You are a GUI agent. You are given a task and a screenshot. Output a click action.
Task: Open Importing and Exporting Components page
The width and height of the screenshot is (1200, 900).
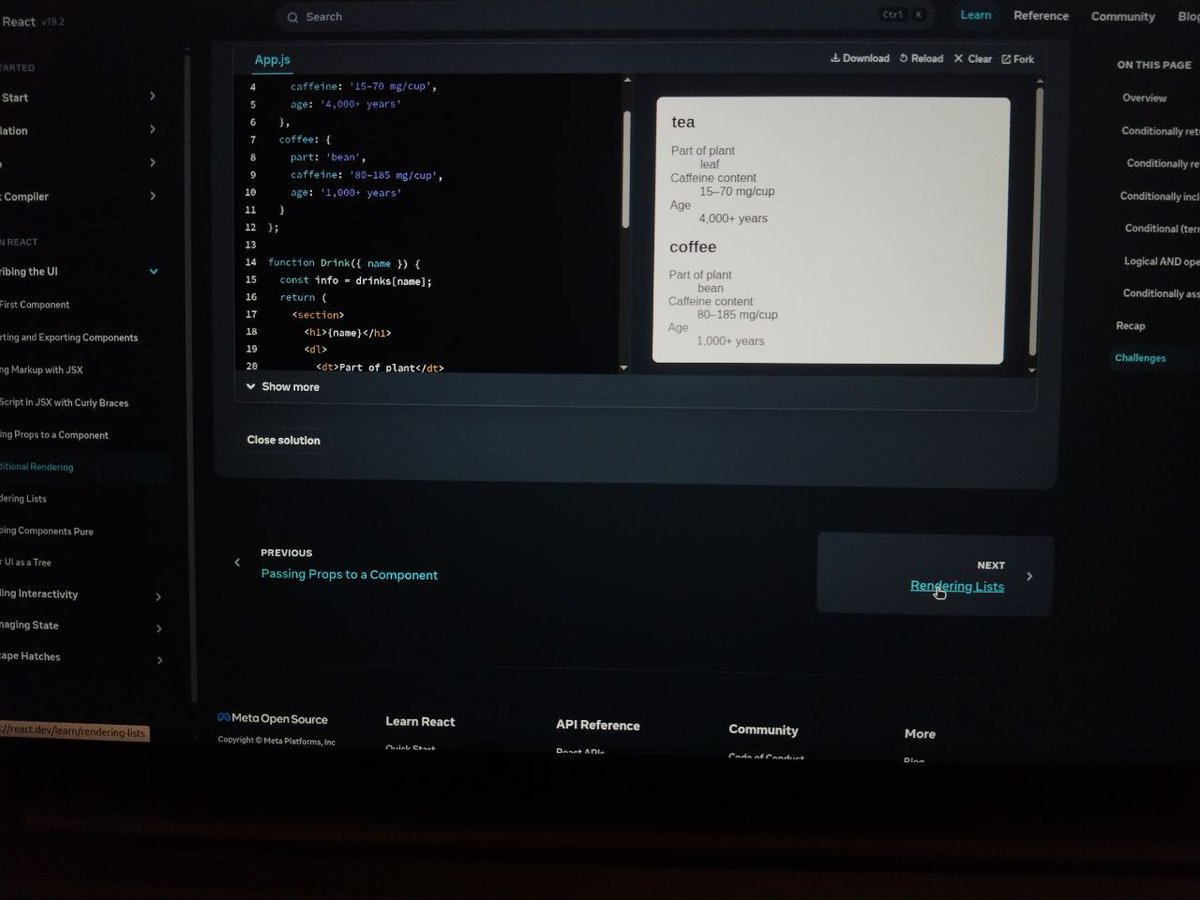point(69,338)
